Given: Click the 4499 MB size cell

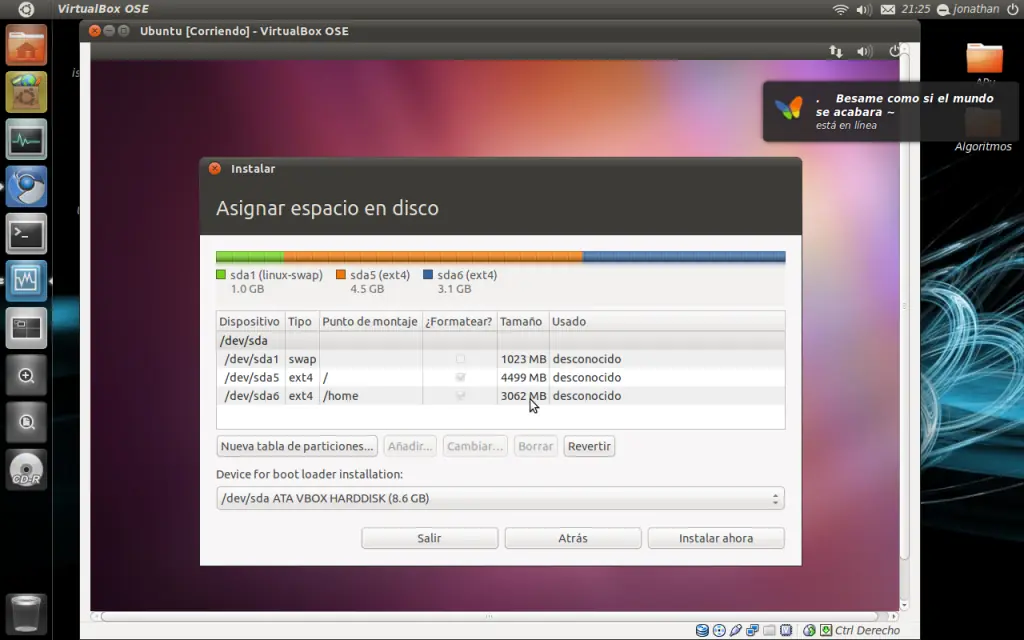Looking at the screenshot, I should [523, 377].
